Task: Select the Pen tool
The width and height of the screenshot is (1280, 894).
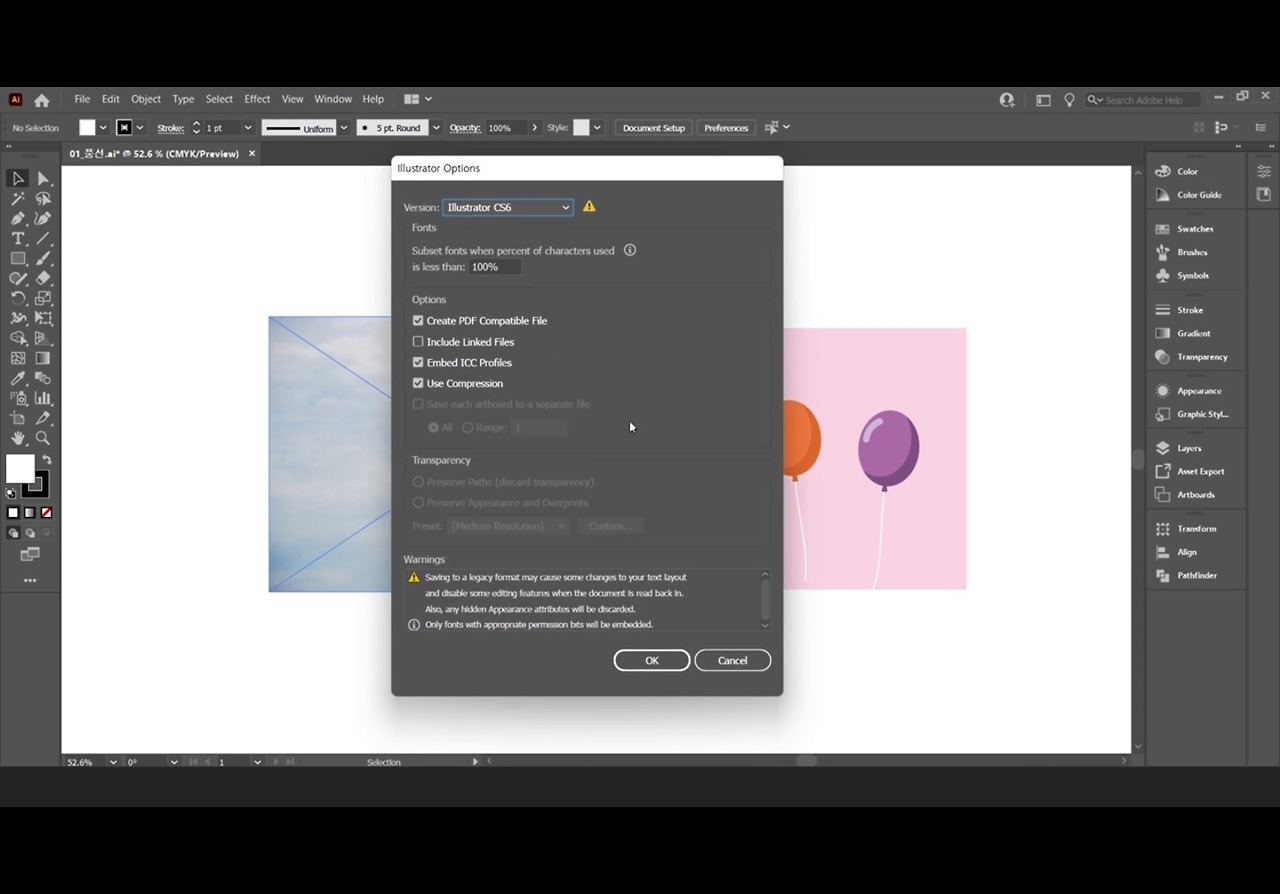Action: tap(18, 218)
